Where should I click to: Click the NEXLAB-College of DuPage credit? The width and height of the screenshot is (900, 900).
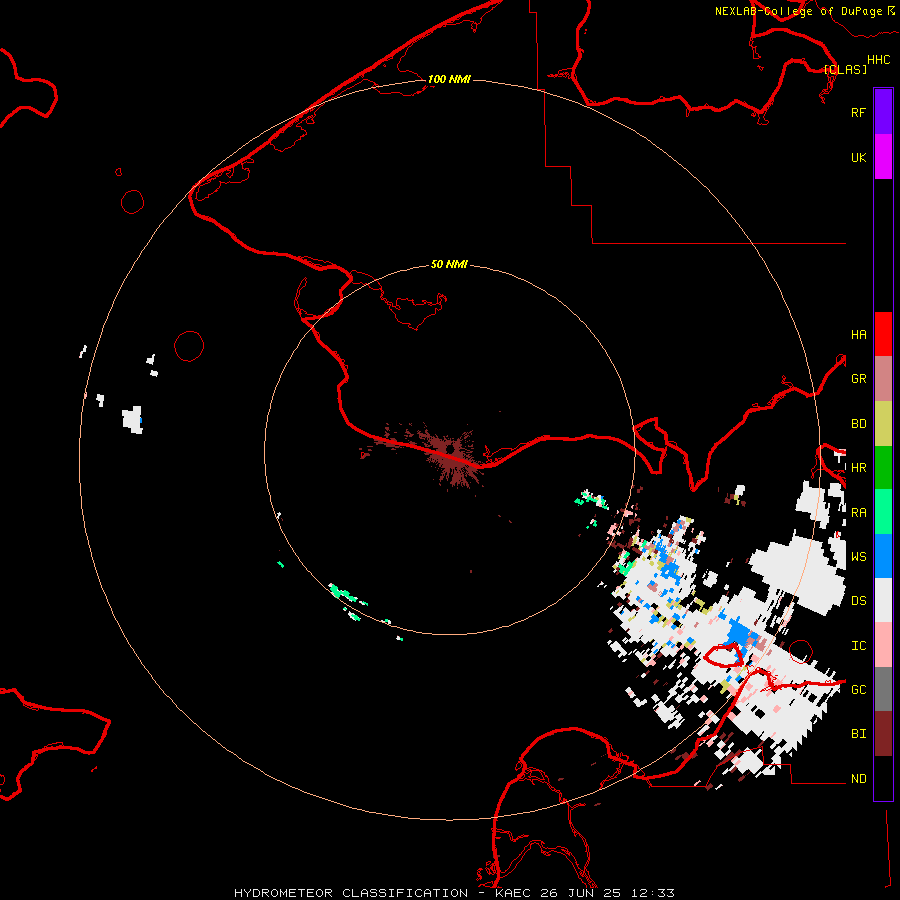799,11
